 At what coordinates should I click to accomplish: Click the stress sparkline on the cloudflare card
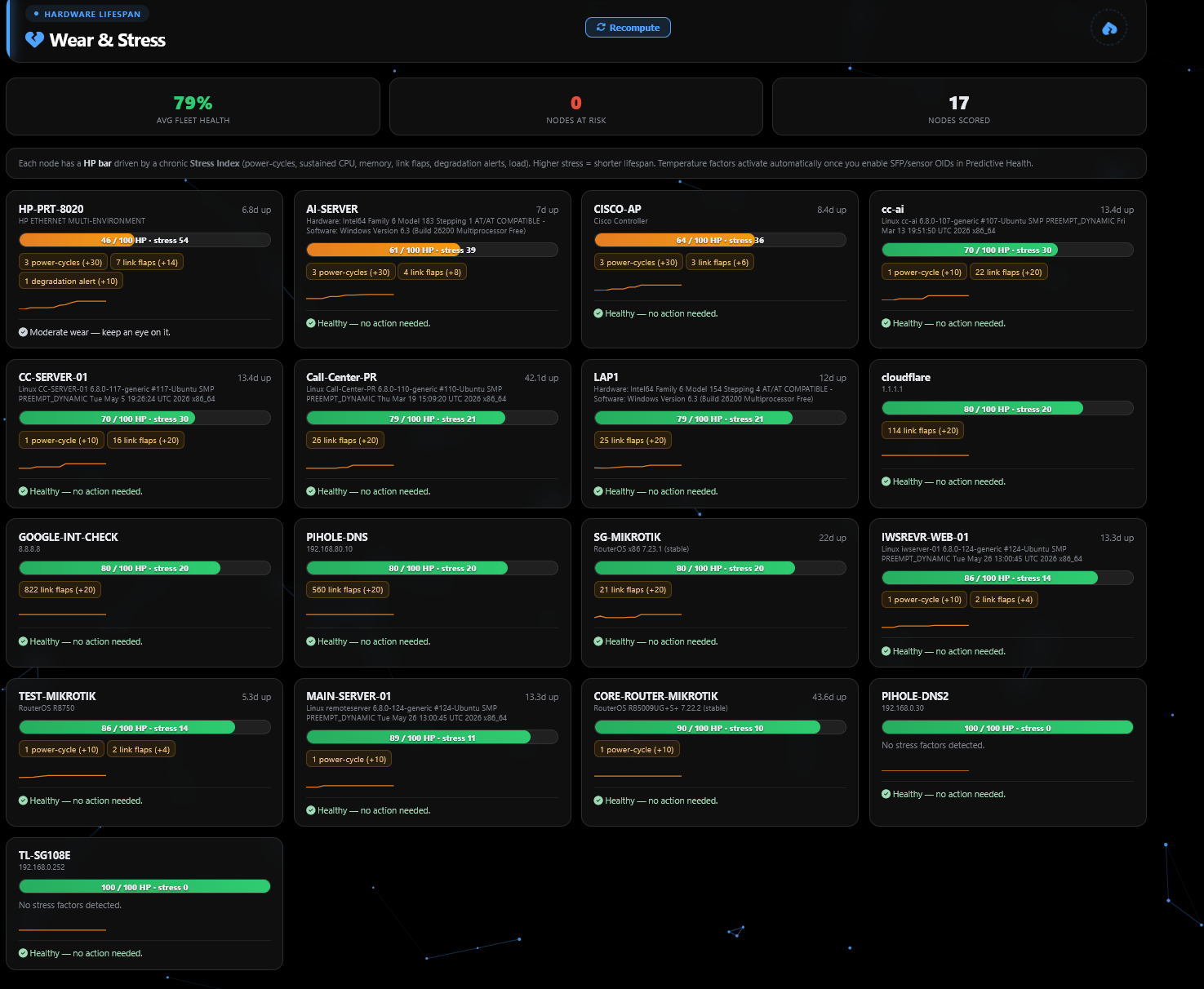(x=925, y=455)
